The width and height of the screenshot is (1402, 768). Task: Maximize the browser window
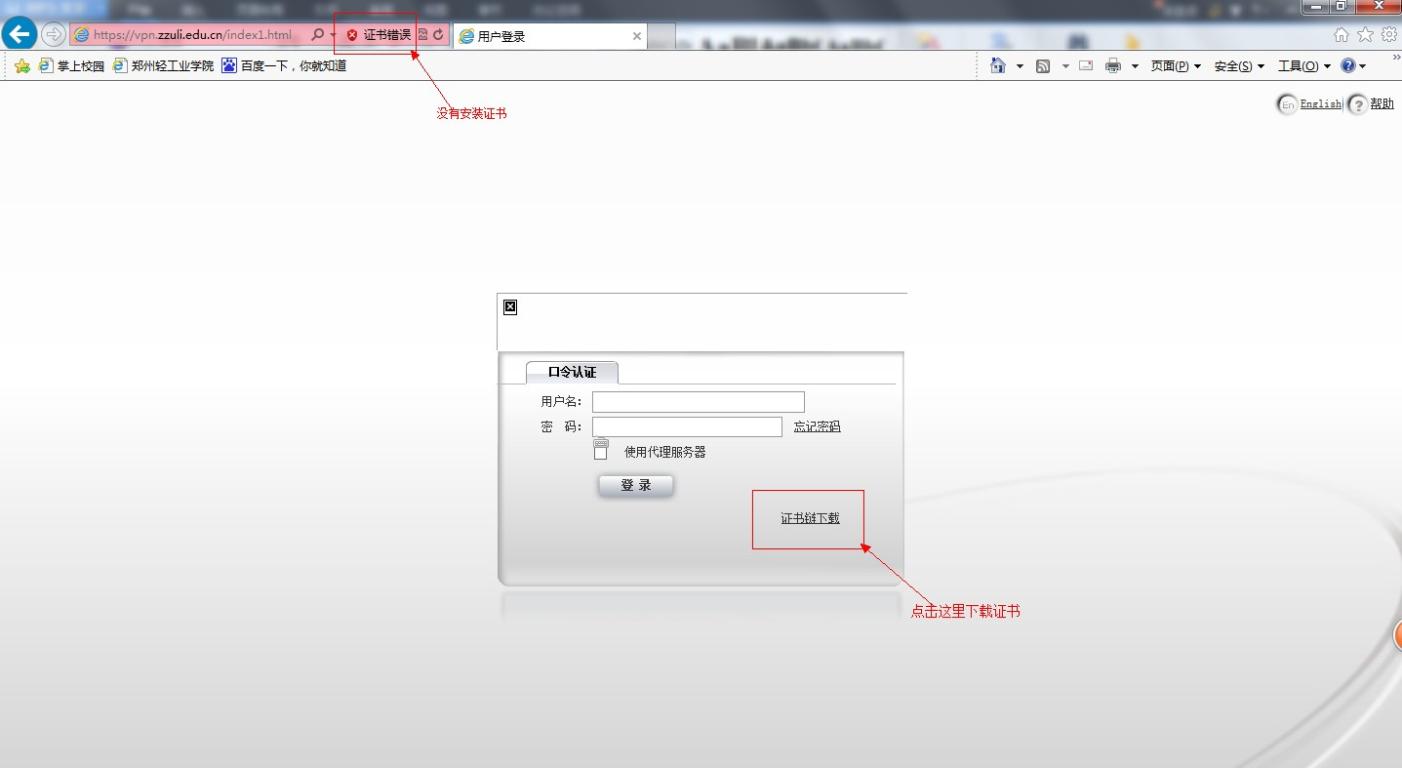(x=1341, y=7)
